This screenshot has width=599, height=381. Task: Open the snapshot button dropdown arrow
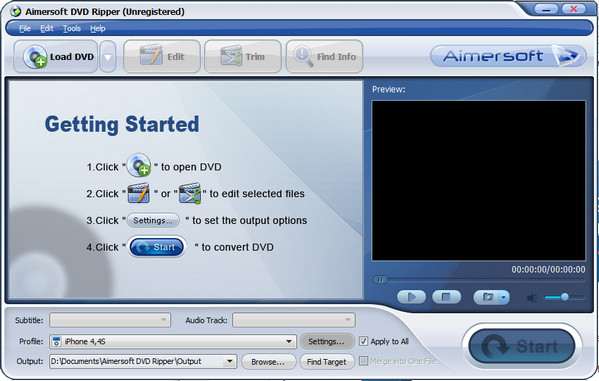504,297
